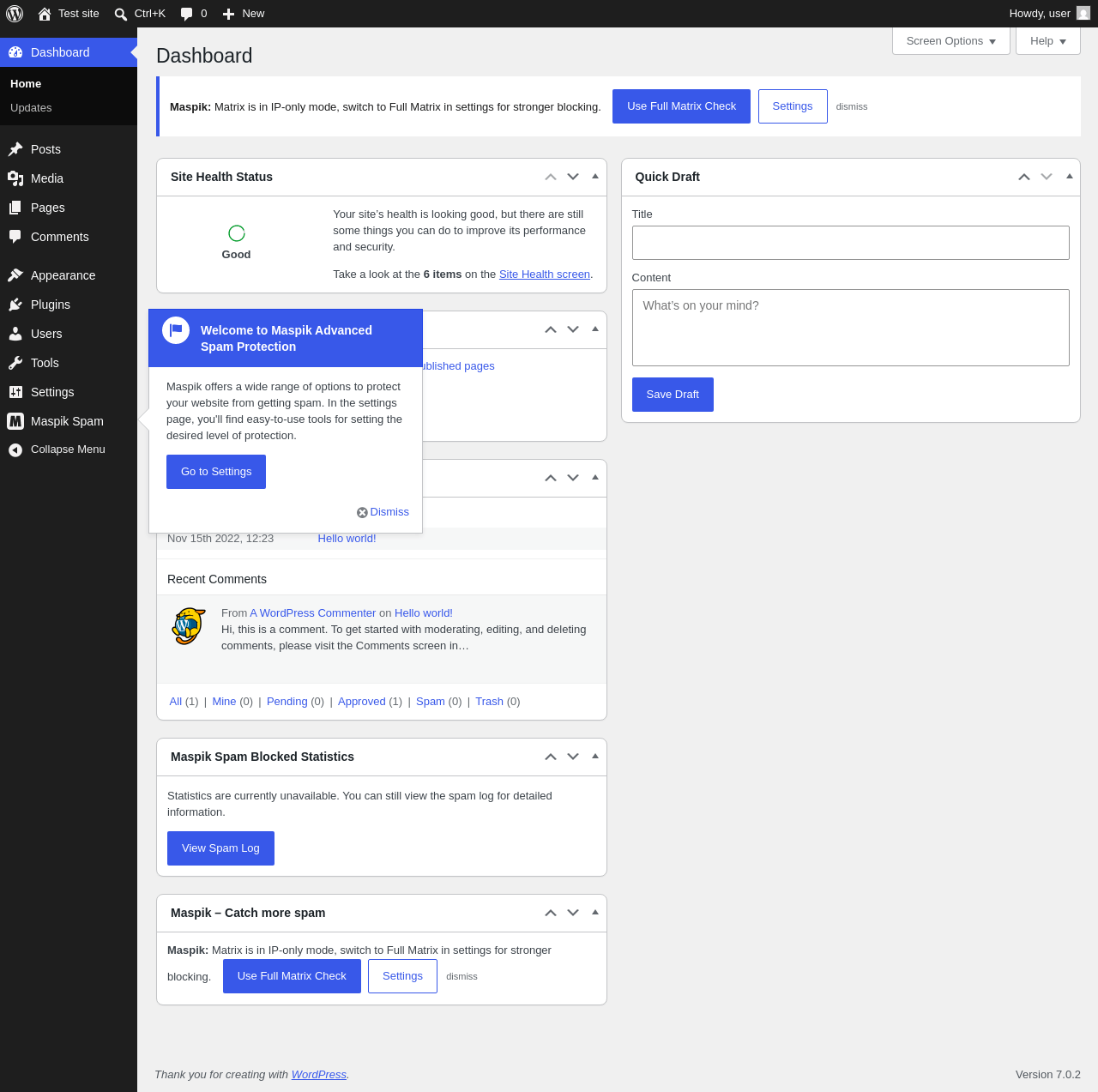
Task: Click the Pages icon in sidebar
Action: (x=15, y=208)
